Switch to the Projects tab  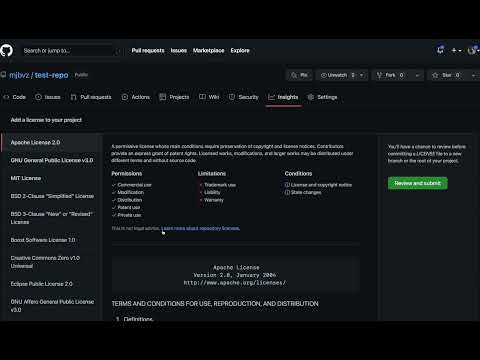point(174,97)
